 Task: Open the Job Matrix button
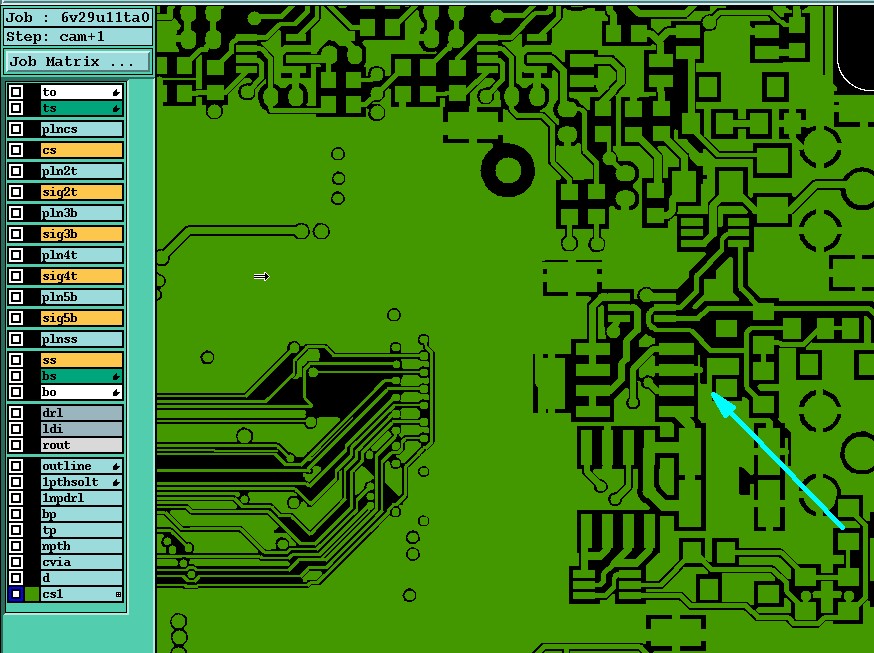click(77, 61)
